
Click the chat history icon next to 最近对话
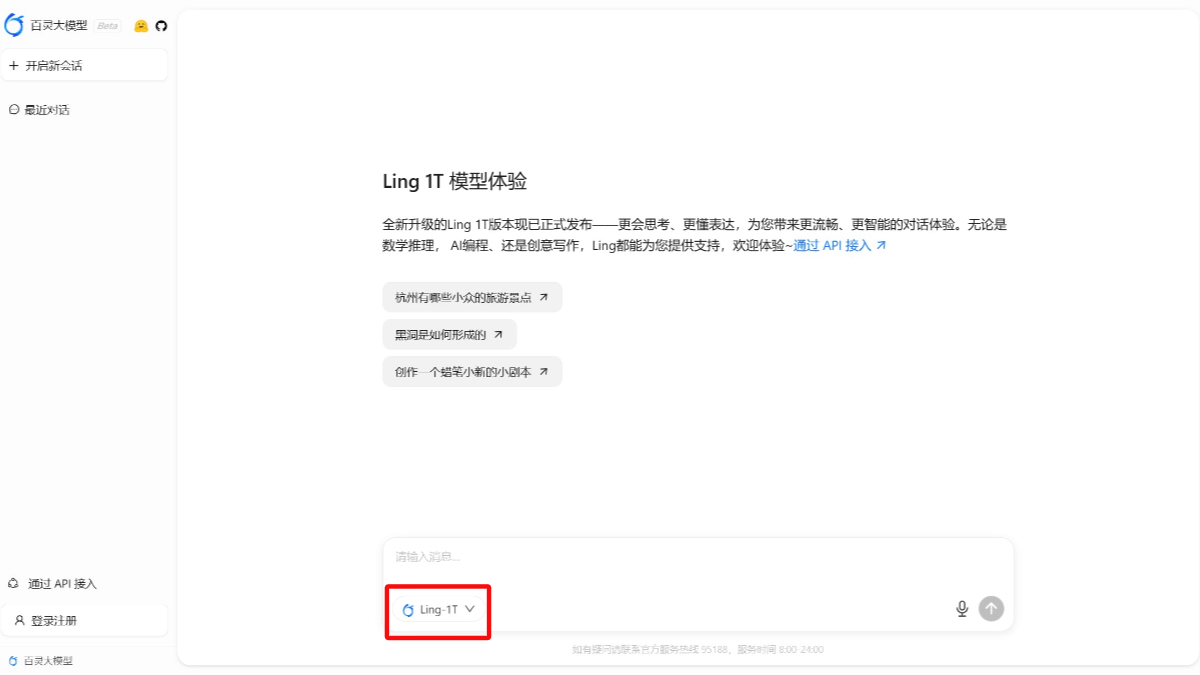tap(14, 109)
